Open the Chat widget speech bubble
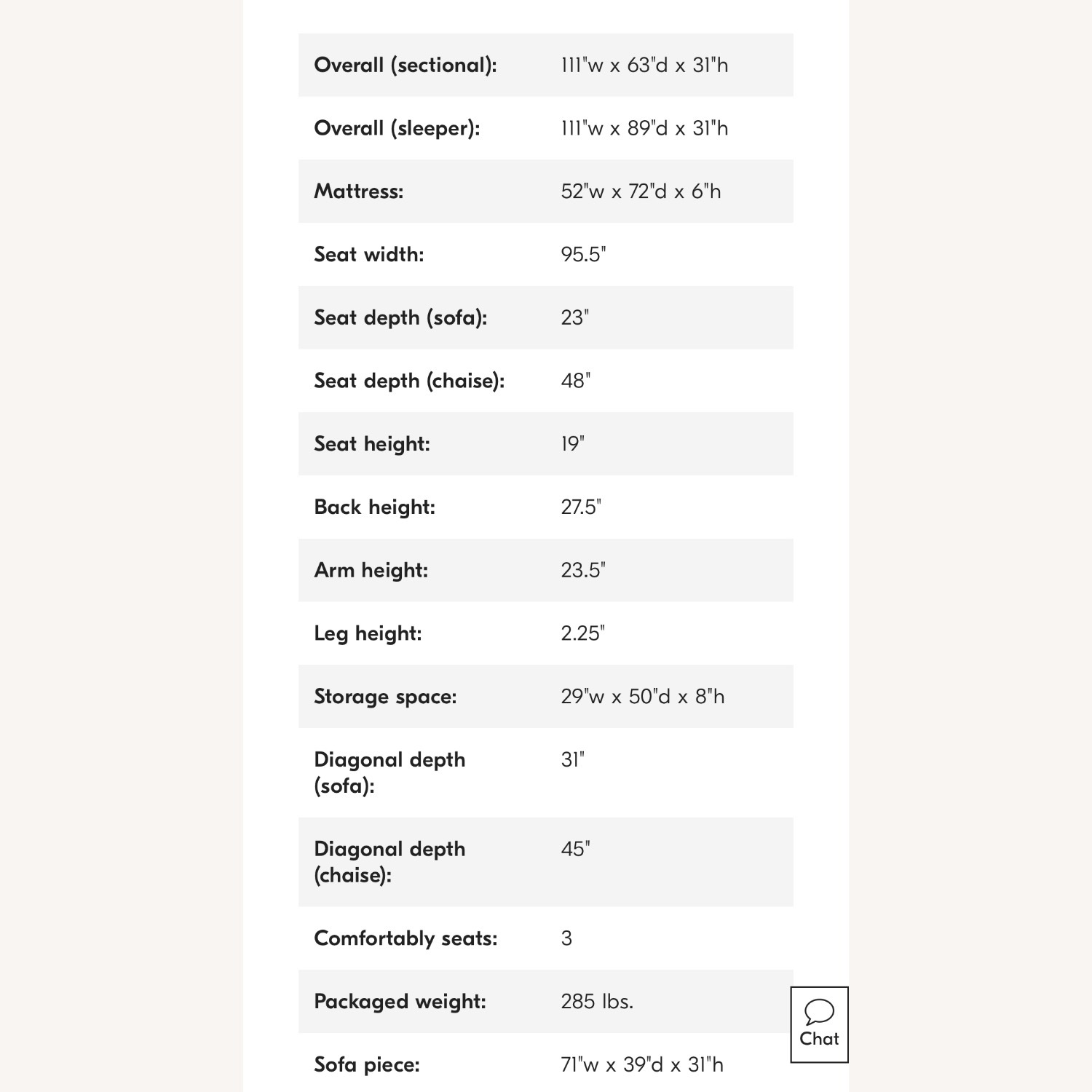This screenshot has width=1092, height=1092. click(x=819, y=1011)
